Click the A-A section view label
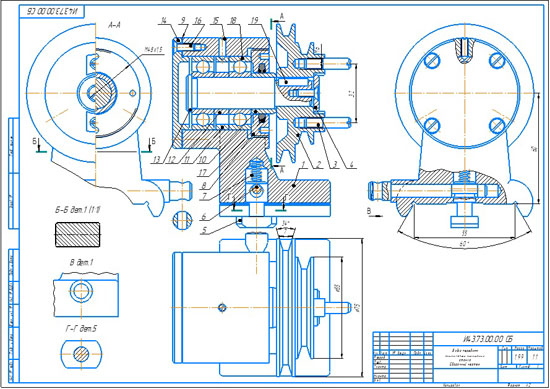 point(115,25)
